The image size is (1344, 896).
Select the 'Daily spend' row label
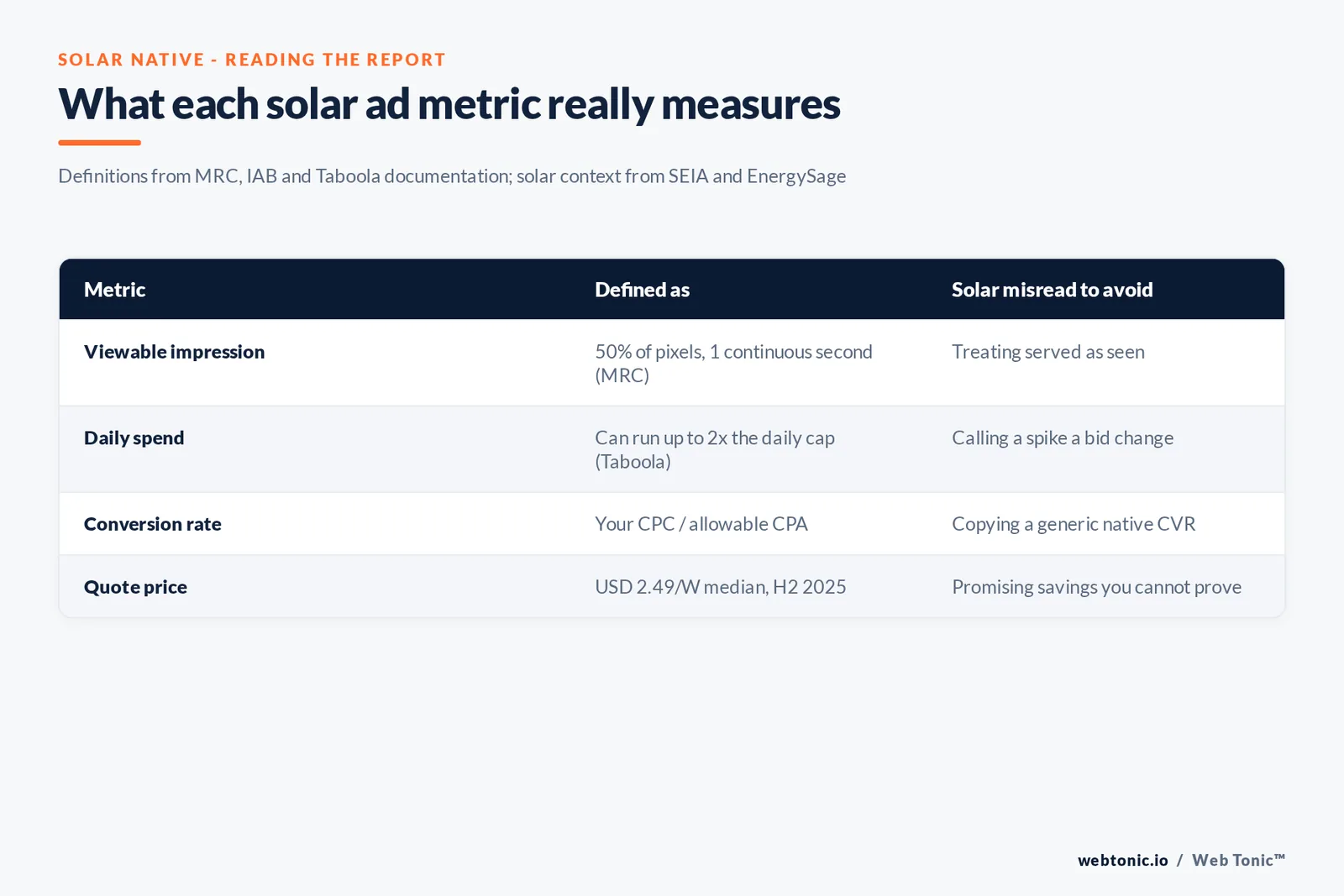134,438
